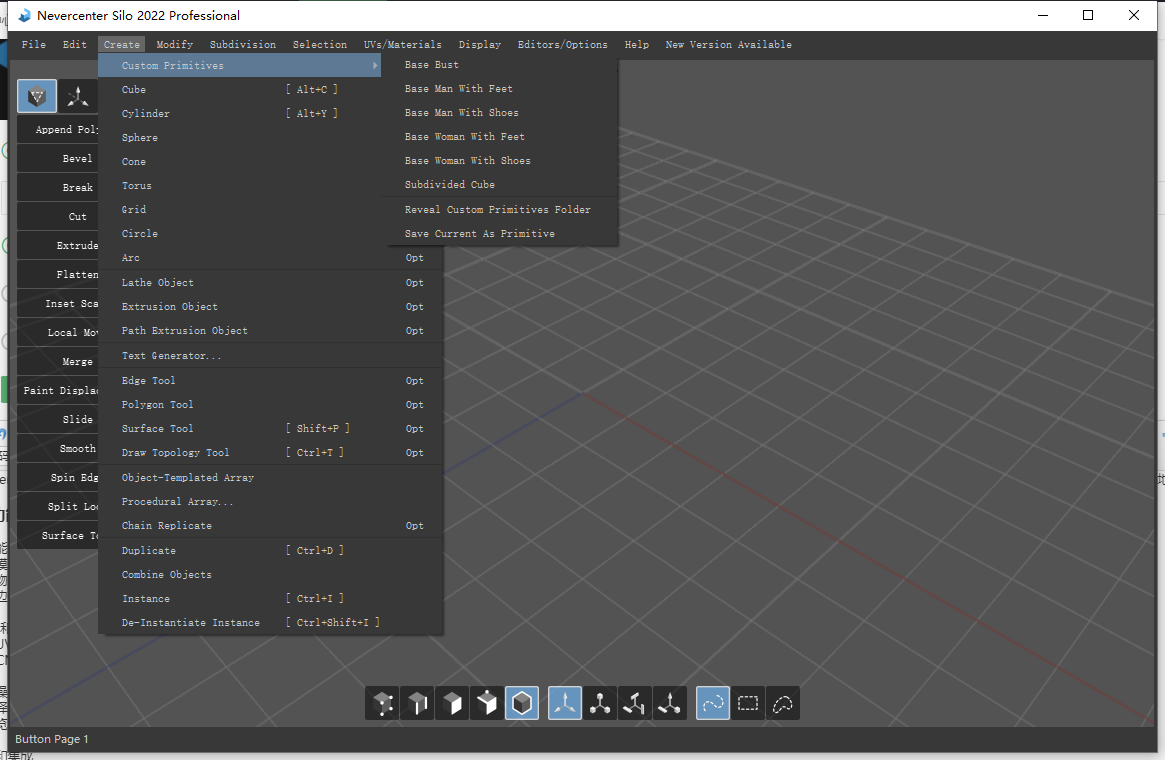Click the Break tool button

(x=58, y=187)
